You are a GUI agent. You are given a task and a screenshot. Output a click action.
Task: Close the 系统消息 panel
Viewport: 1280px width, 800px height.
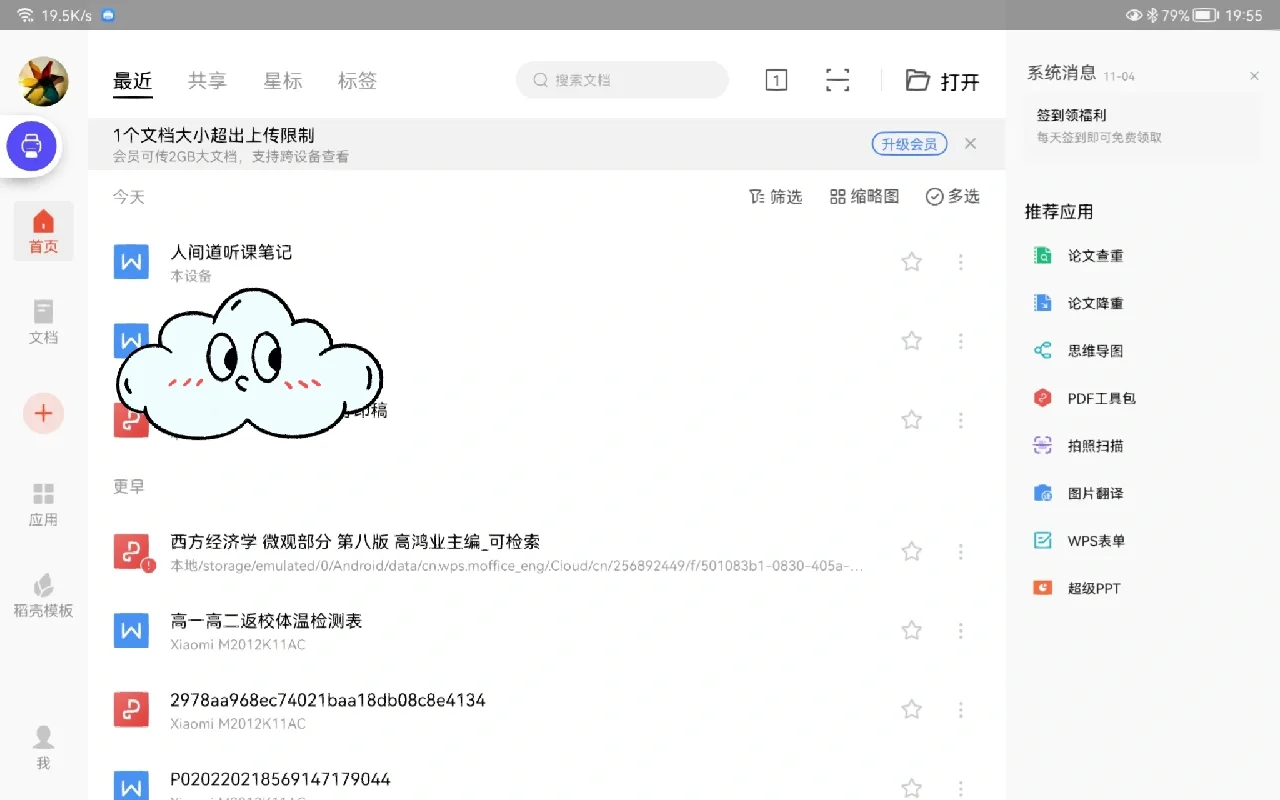[1254, 76]
